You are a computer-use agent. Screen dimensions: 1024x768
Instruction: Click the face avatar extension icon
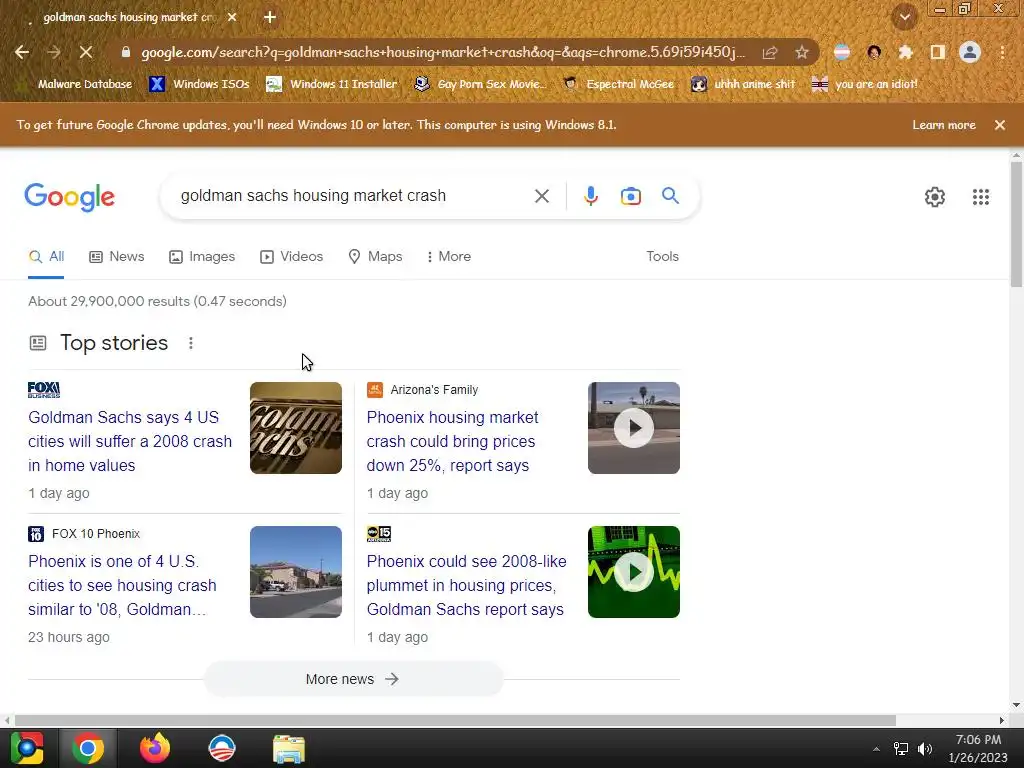(874, 52)
